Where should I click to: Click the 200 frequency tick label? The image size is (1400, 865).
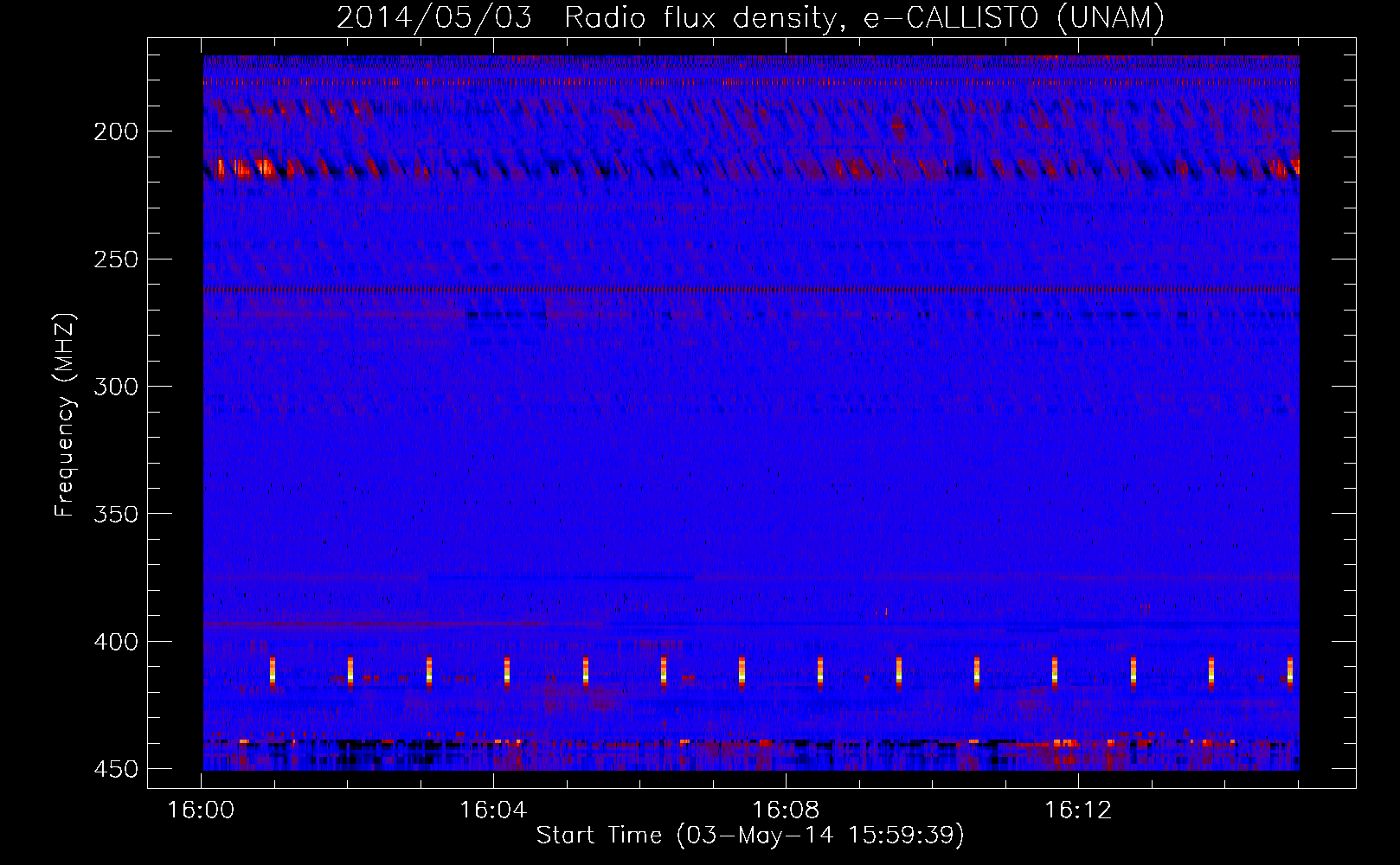(x=116, y=131)
